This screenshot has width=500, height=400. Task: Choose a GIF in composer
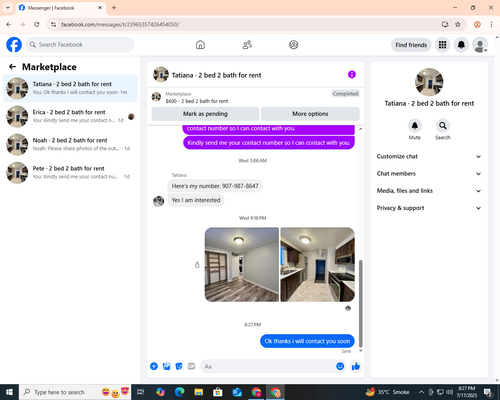click(x=191, y=366)
